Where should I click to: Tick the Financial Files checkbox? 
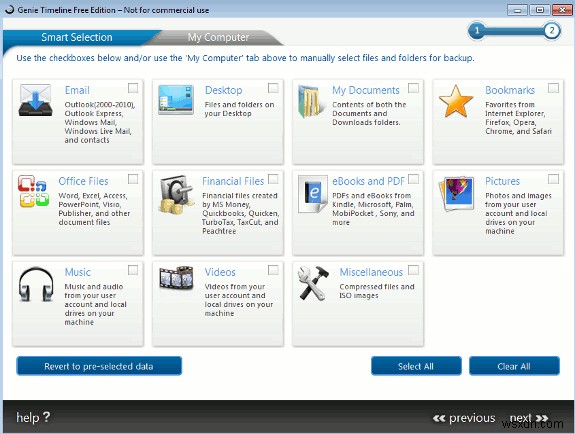[273, 179]
